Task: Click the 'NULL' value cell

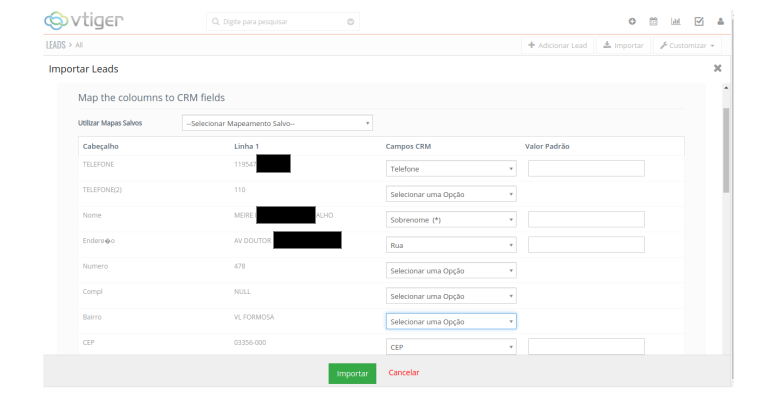Action: tap(242, 292)
